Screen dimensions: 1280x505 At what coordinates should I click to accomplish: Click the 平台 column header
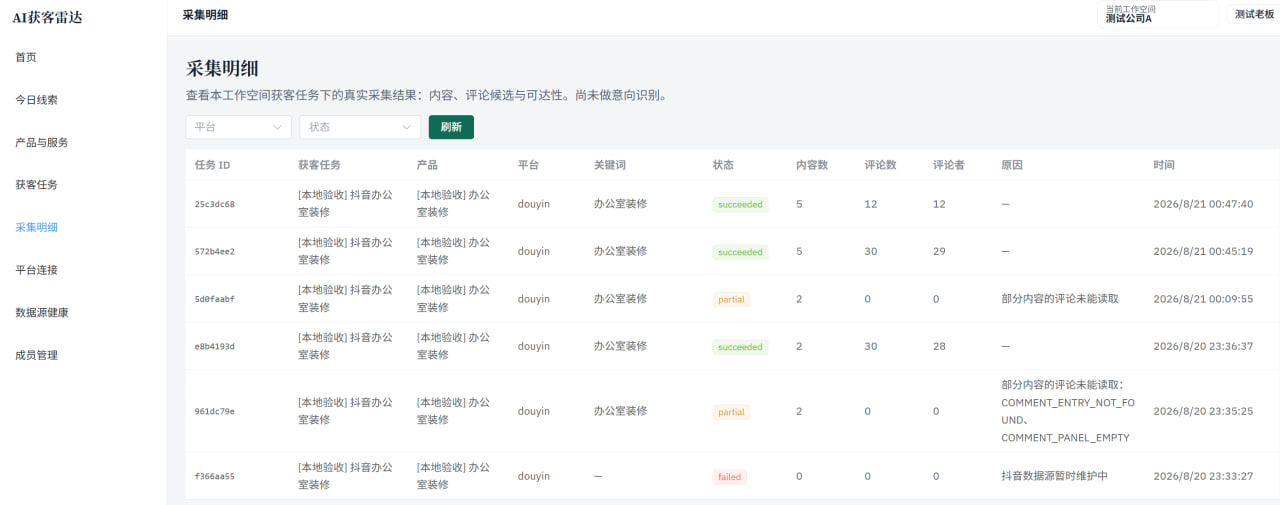coord(528,165)
